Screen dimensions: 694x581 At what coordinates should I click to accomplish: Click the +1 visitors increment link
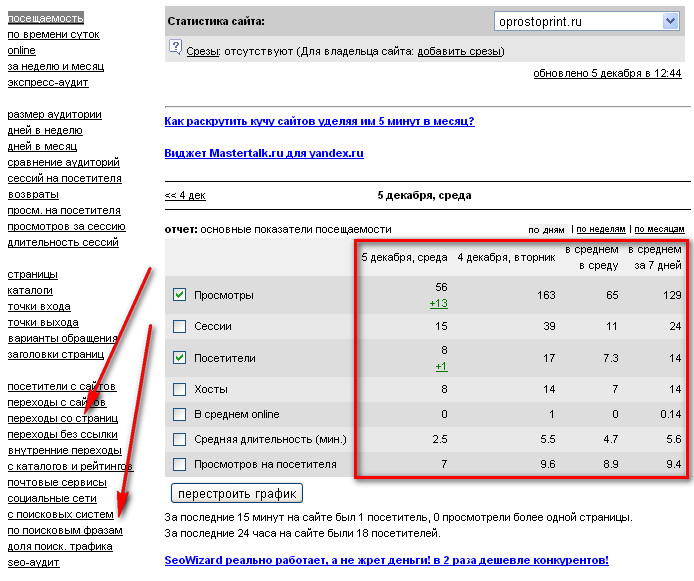pos(441,366)
